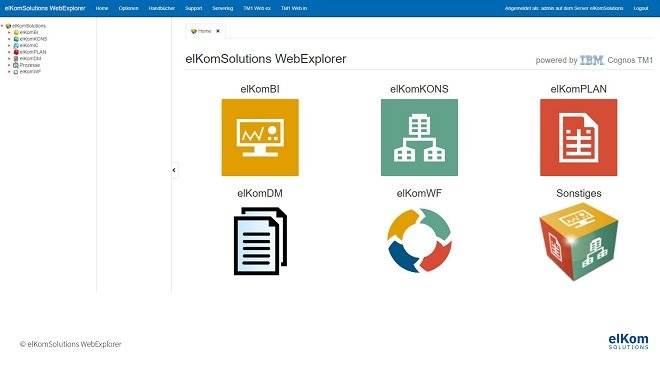Expand the elKomIC tree node arrow

(9, 45)
